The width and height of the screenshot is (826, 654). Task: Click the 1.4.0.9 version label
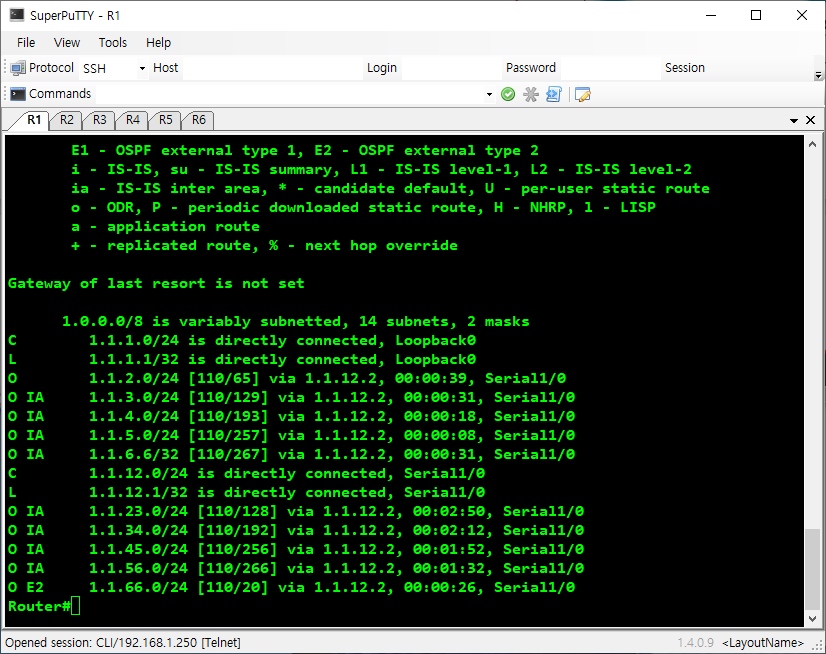pos(695,643)
